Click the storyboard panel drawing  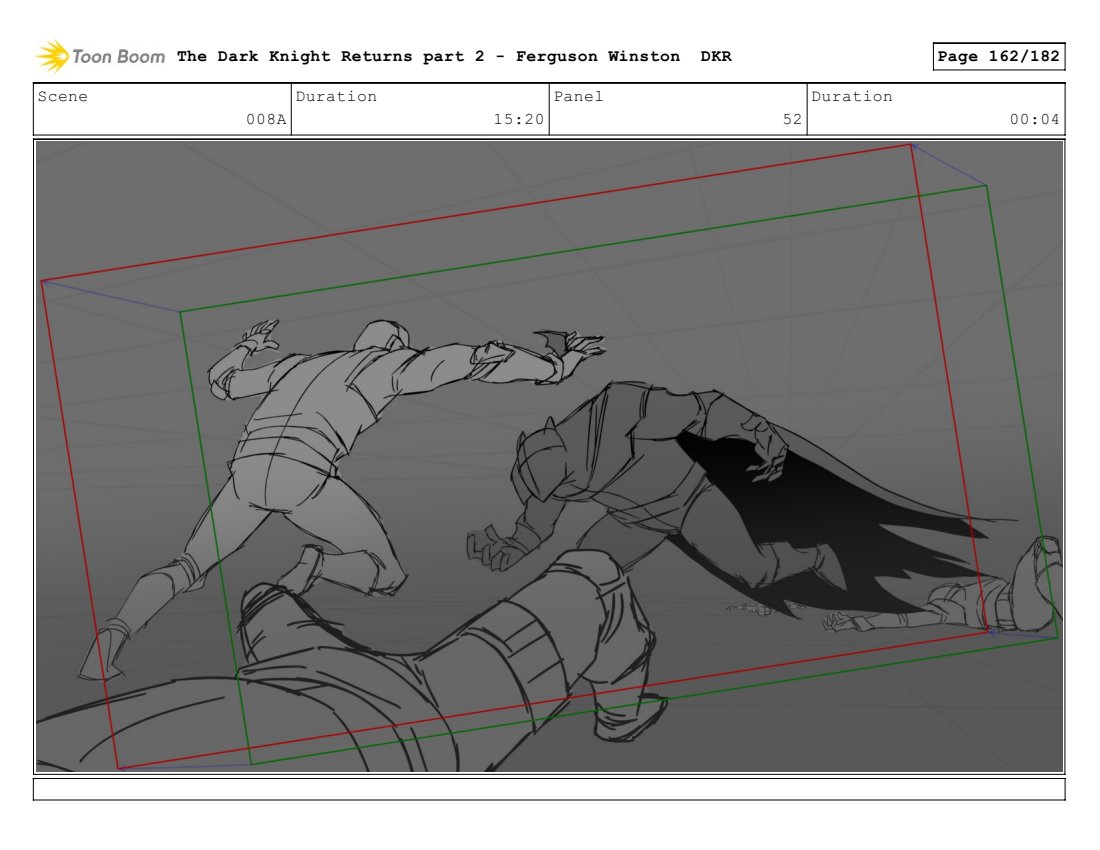coord(549,457)
